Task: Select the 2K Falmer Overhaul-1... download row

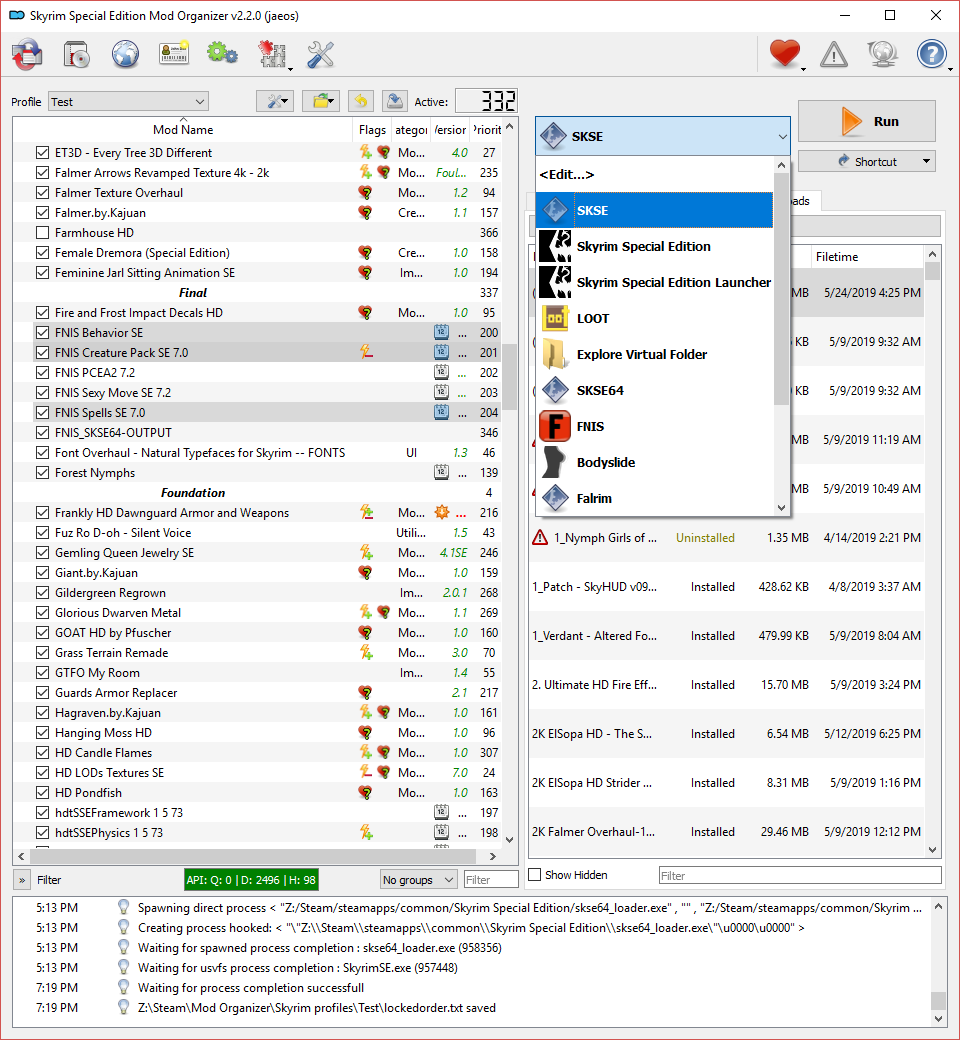Action: [726, 832]
